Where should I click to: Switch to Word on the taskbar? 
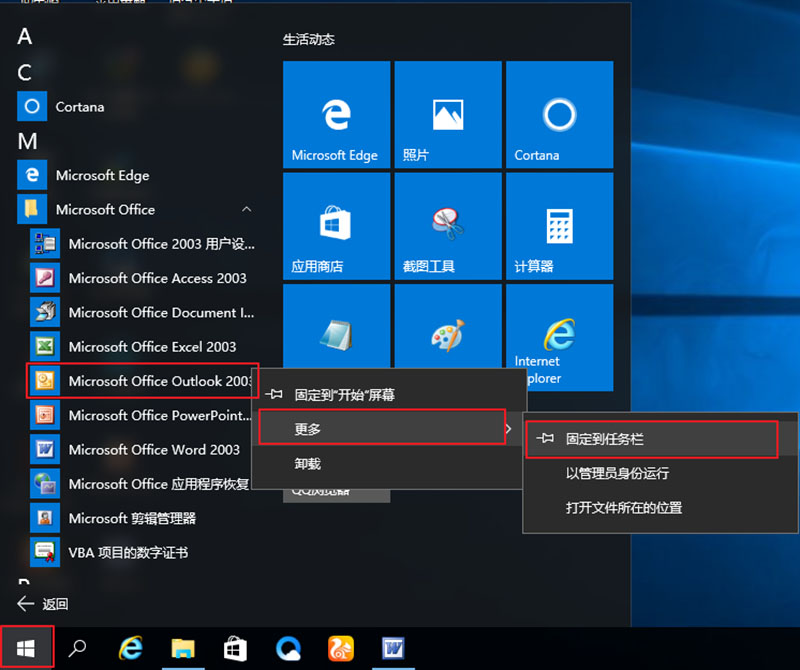tap(393, 648)
